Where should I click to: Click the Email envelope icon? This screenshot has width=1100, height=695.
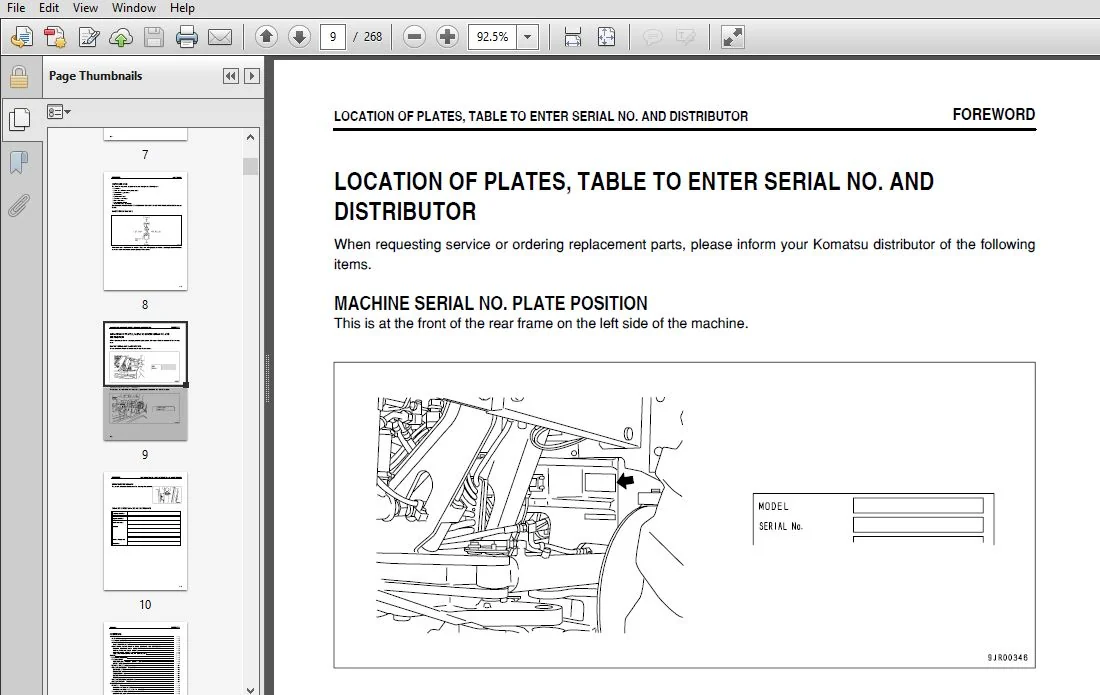click(220, 36)
